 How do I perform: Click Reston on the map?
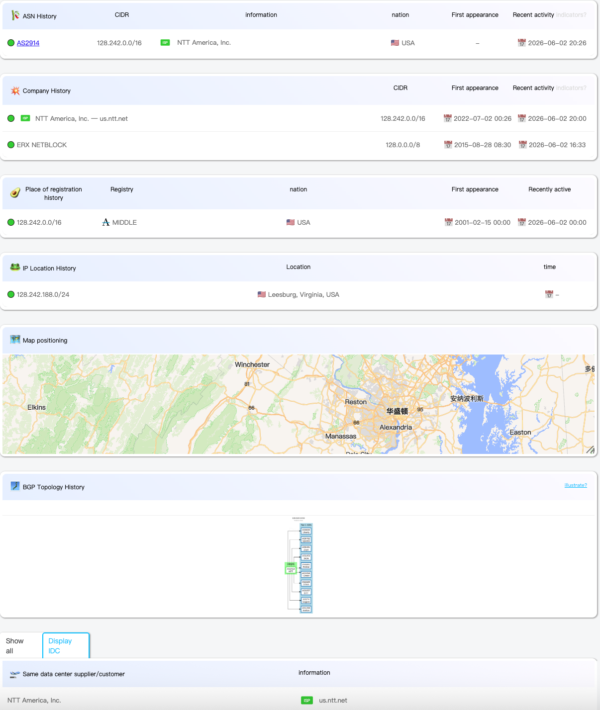(x=356, y=402)
